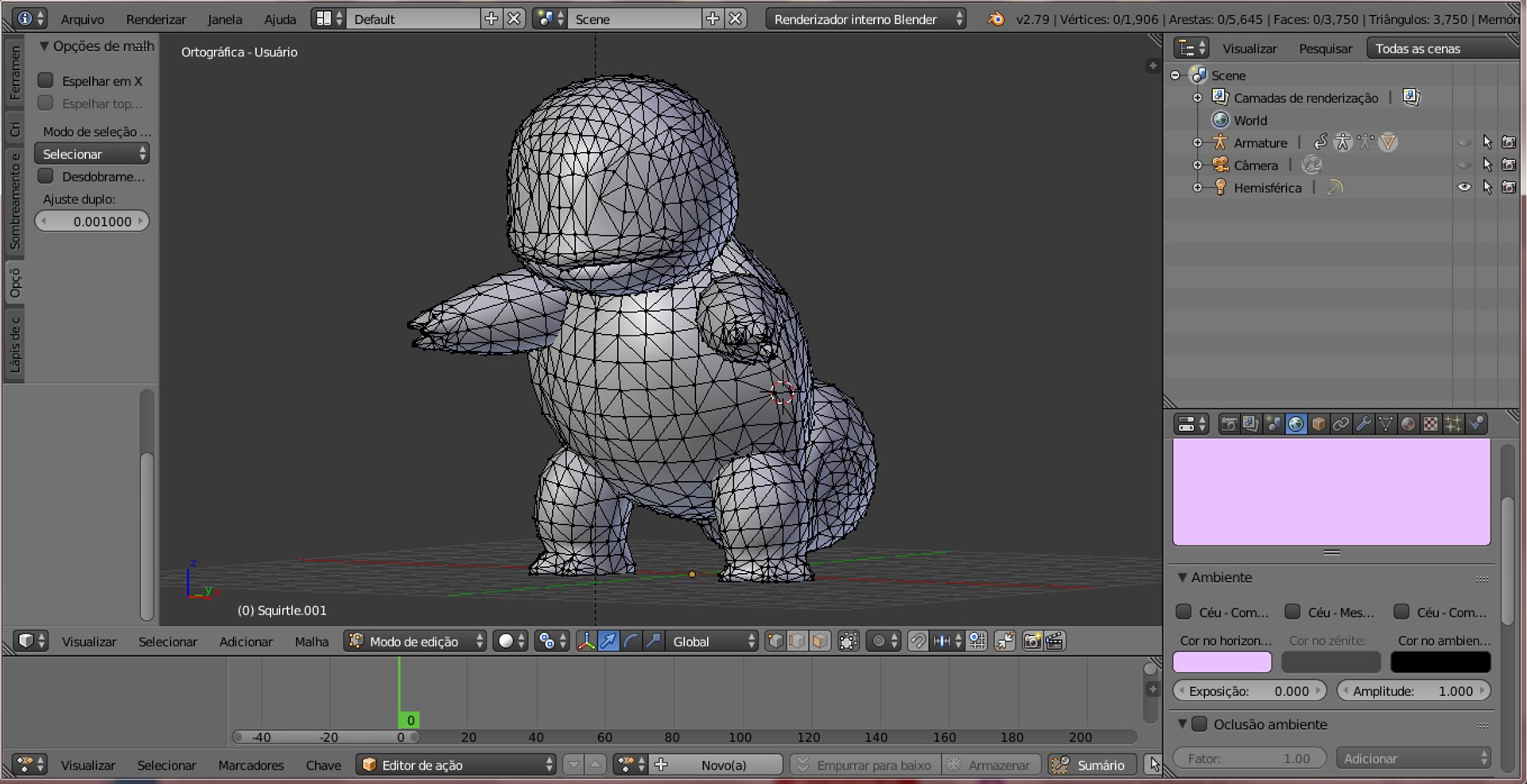
Task: Select the translate manipulator arrow
Action: tap(608, 642)
